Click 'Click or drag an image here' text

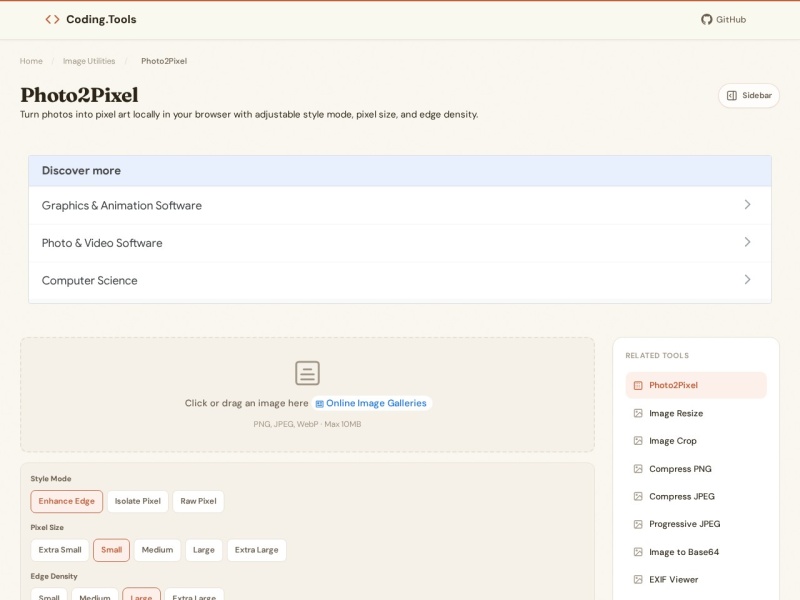point(246,403)
